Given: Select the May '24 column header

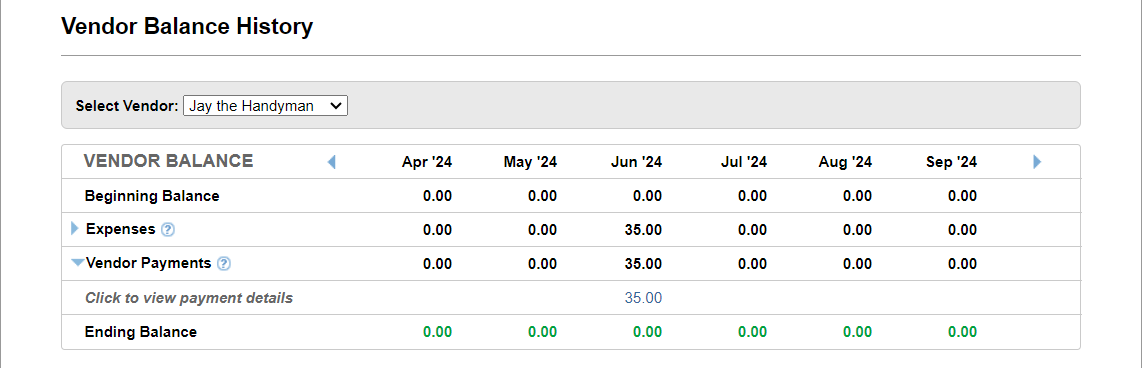Looking at the screenshot, I should pos(530,162).
